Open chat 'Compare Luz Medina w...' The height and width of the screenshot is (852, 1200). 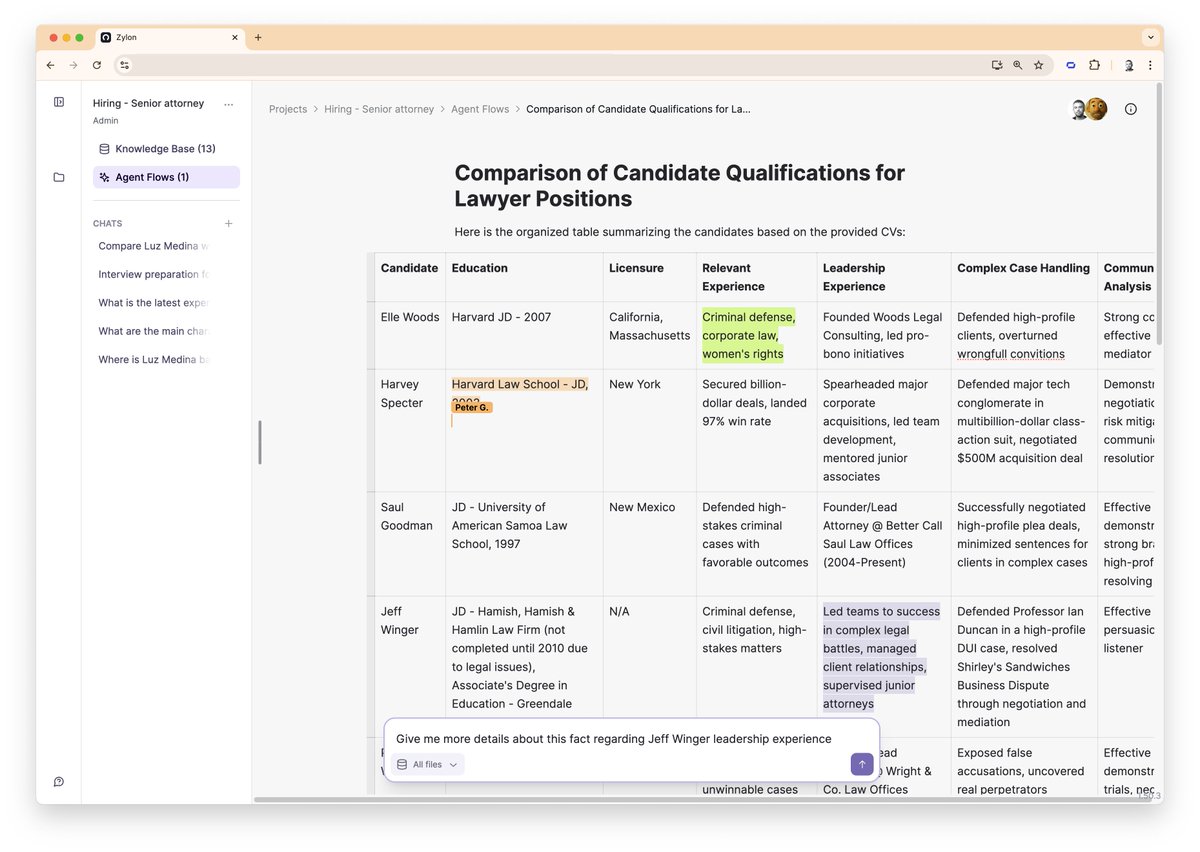(x=155, y=246)
